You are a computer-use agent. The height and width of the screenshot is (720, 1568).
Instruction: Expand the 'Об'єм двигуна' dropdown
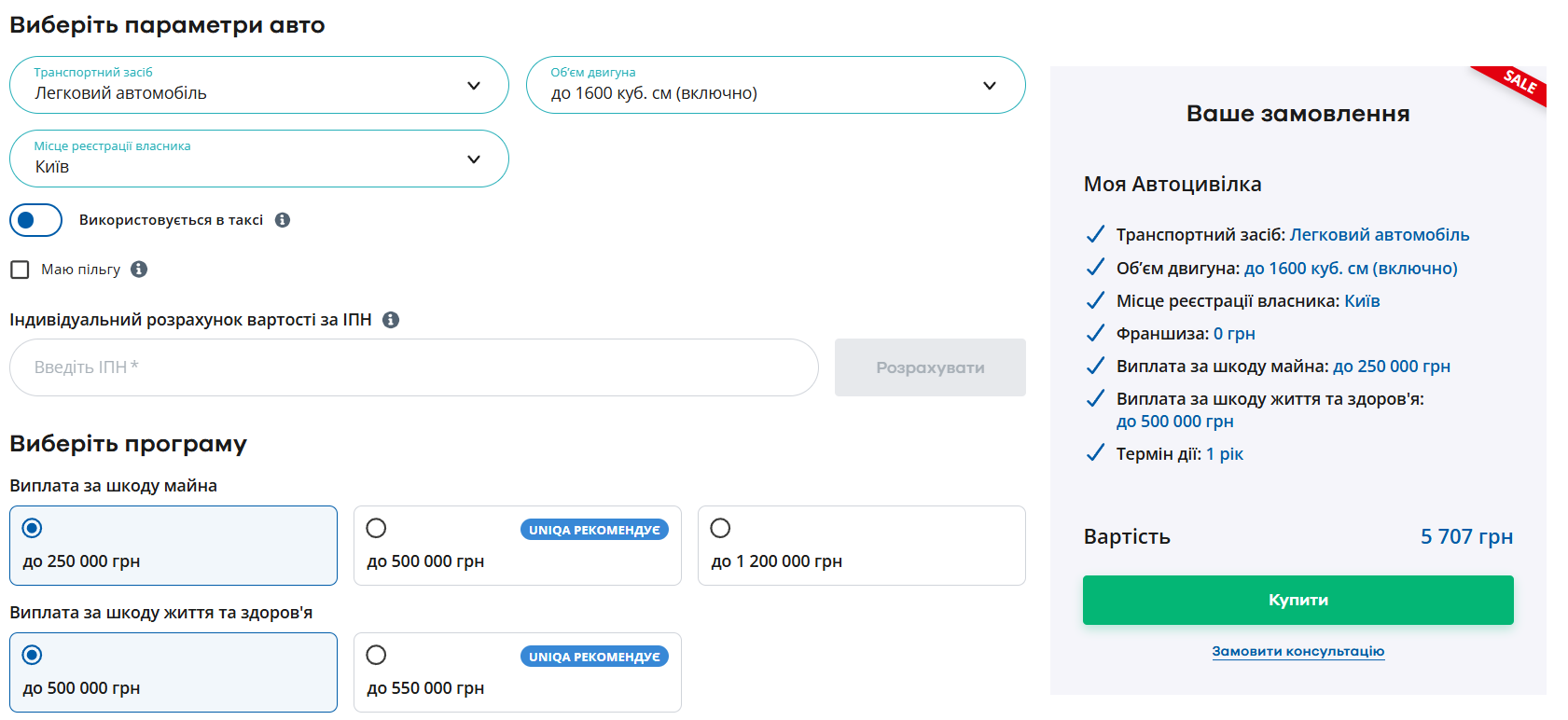[775, 85]
